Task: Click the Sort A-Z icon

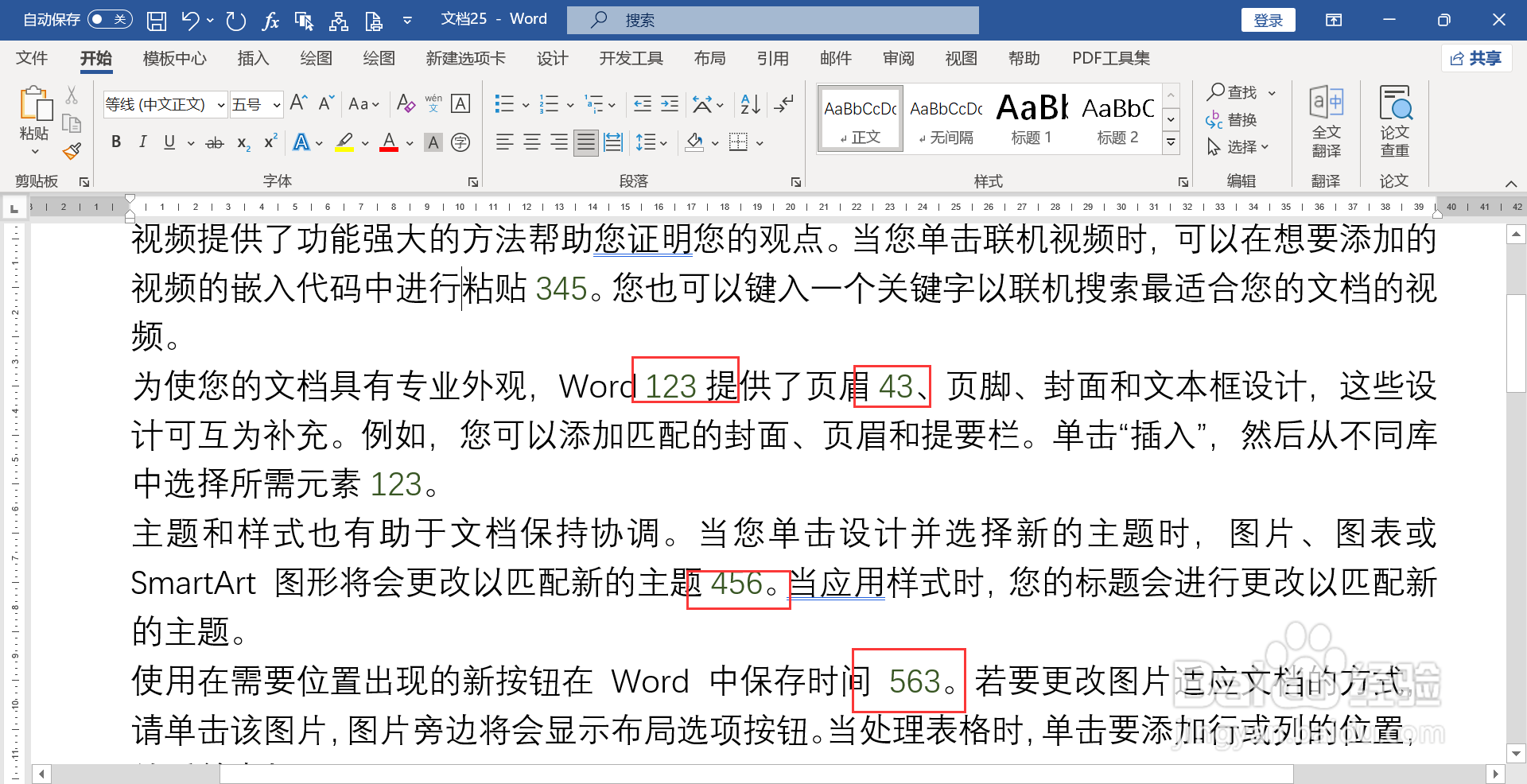Action: [750, 103]
